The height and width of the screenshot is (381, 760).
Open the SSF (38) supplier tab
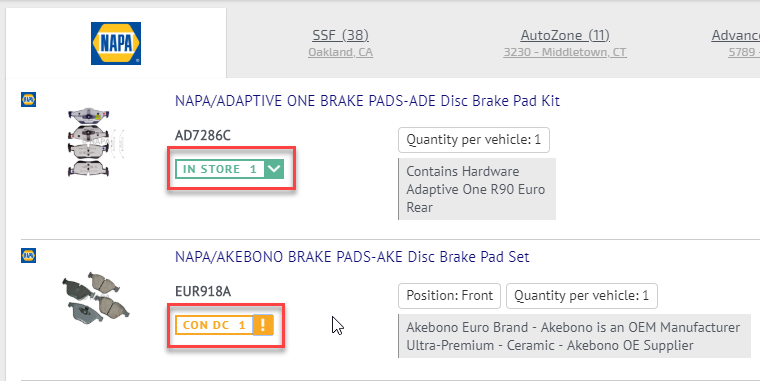pyautogui.click(x=340, y=35)
